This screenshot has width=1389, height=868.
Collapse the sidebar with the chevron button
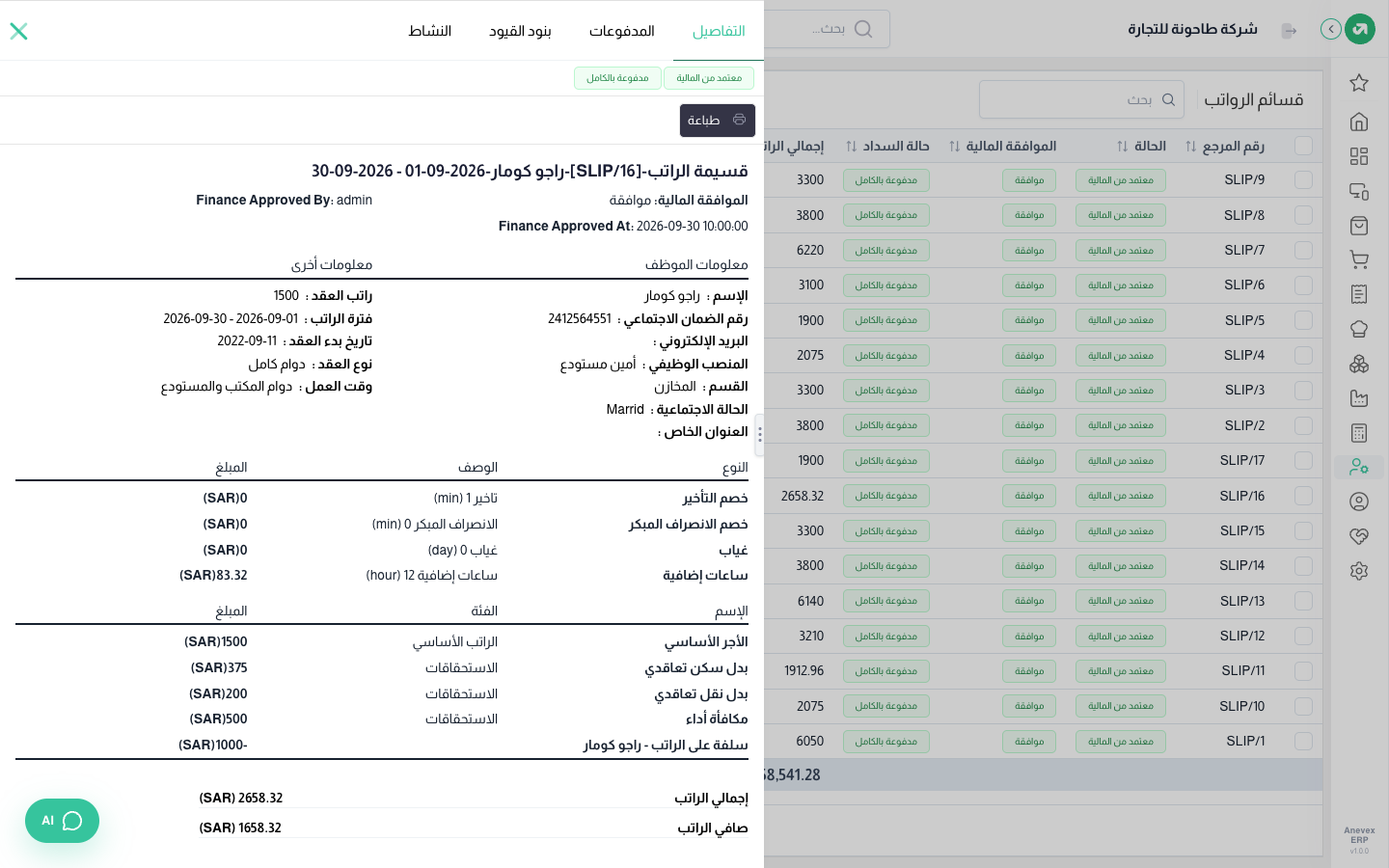pos(1331,29)
